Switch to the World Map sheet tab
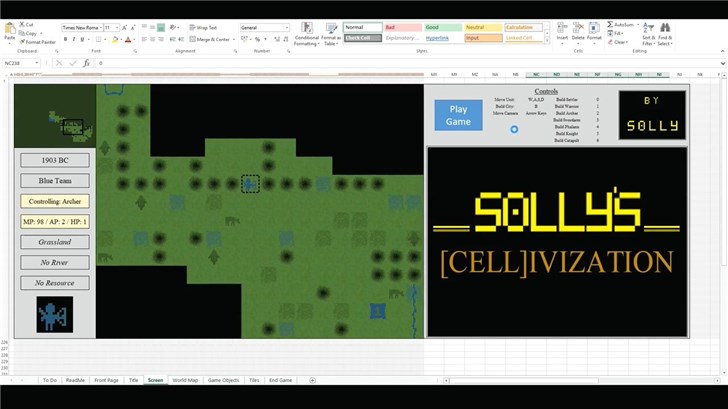Viewport: 728px width, 409px height. click(x=185, y=380)
